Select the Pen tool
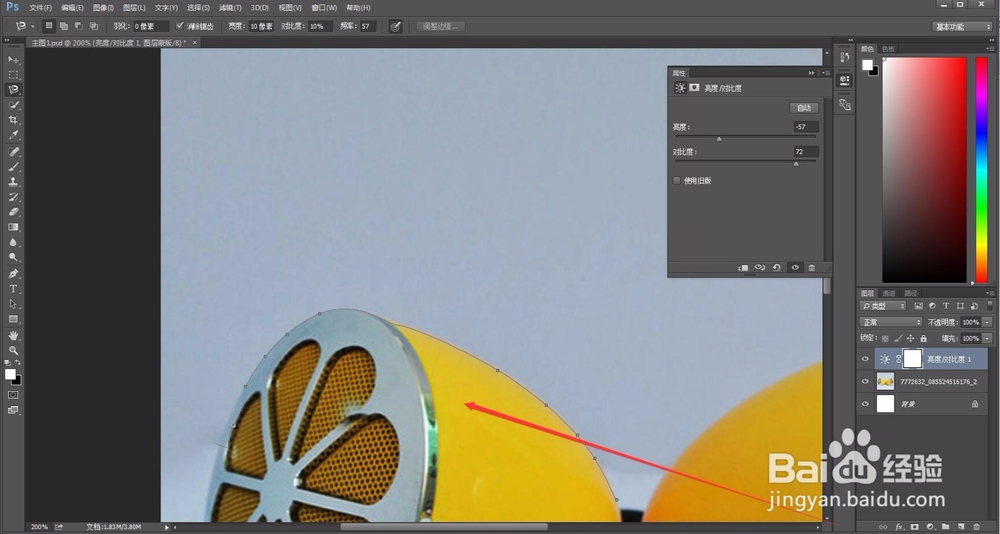 pyautogui.click(x=13, y=274)
